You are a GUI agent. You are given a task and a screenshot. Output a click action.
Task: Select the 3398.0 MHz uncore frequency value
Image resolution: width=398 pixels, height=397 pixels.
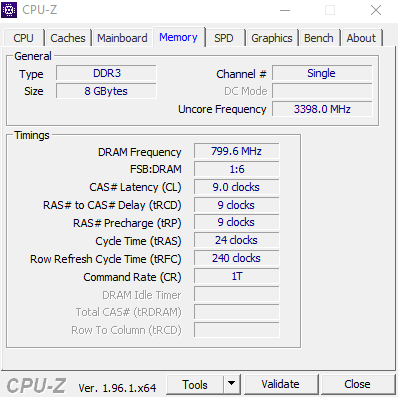tap(322, 109)
